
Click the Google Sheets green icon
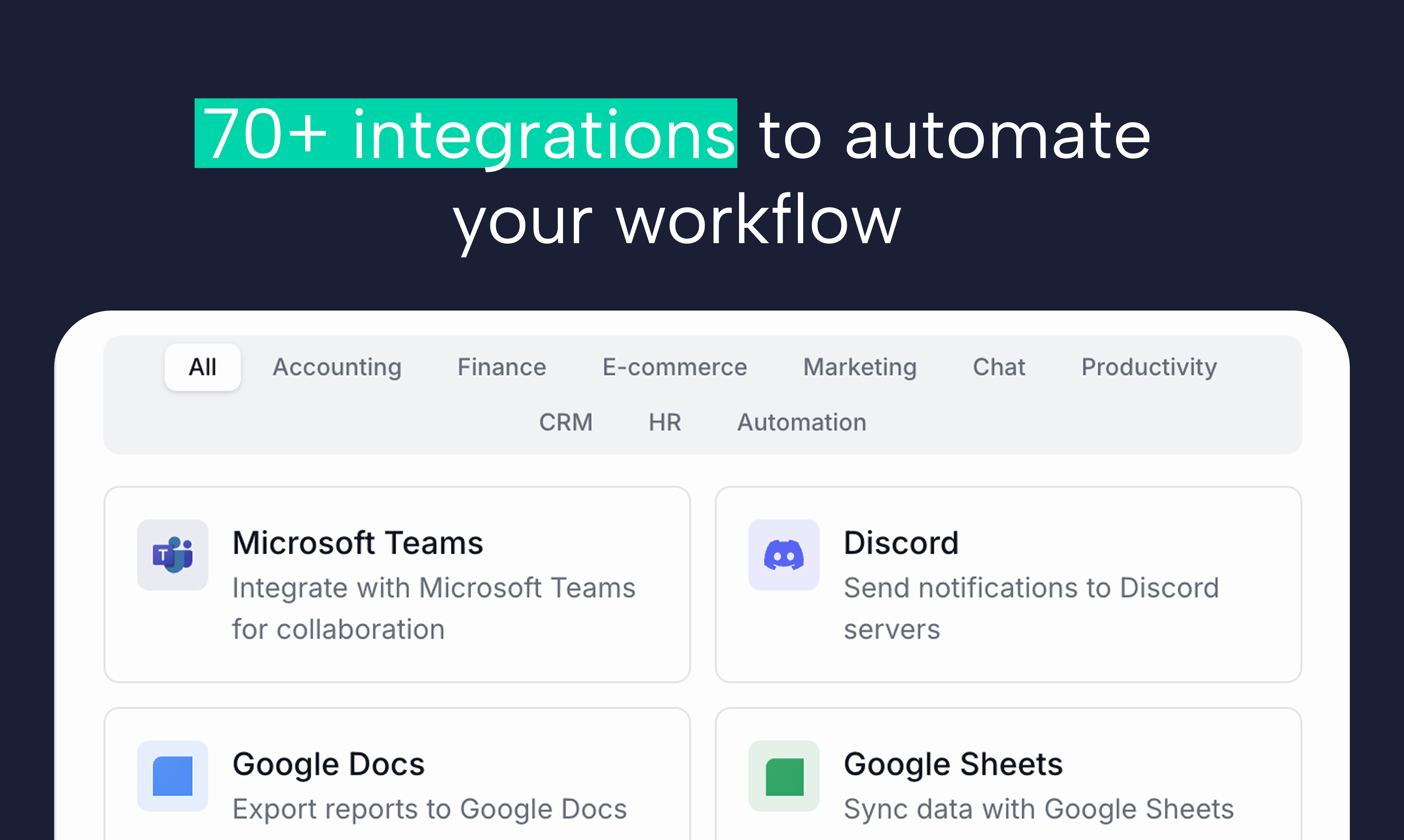(784, 776)
